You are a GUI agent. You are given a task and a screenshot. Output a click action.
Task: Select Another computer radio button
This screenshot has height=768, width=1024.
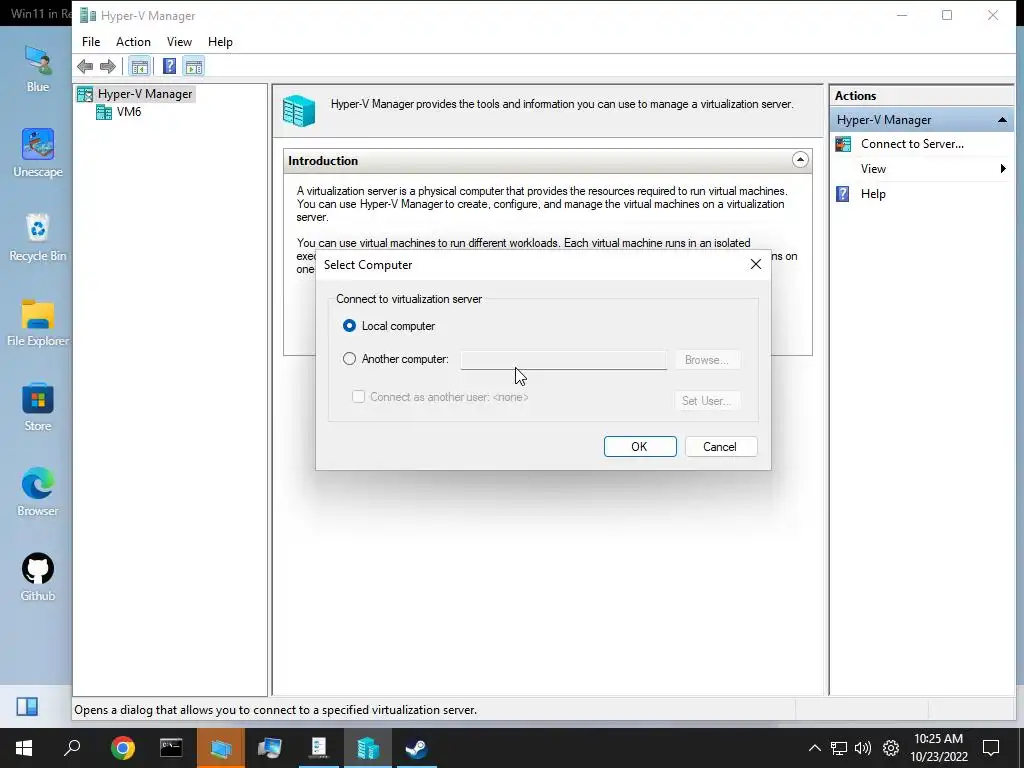pos(349,359)
